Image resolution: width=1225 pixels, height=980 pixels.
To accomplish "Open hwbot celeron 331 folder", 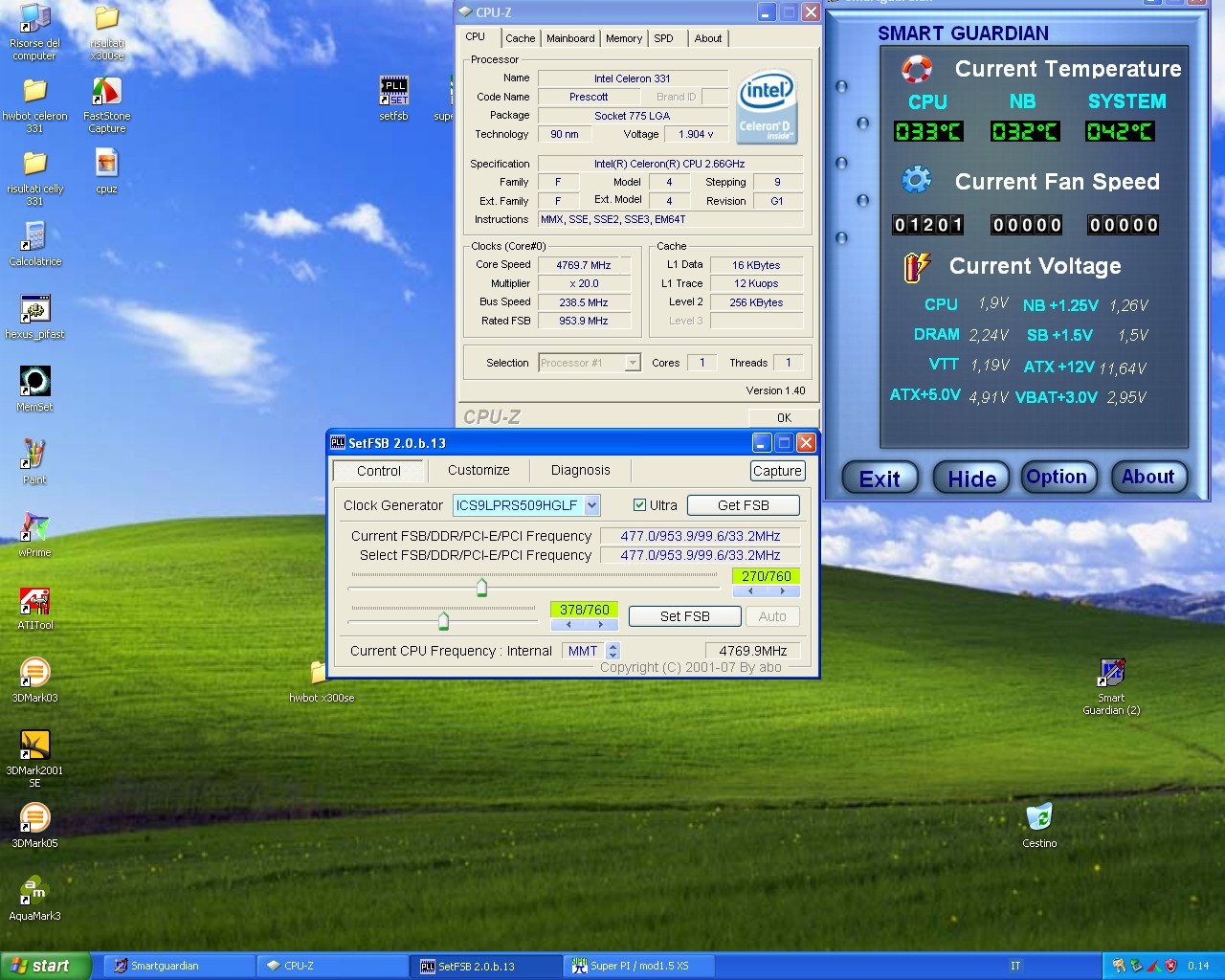I will [x=34, y=103].
